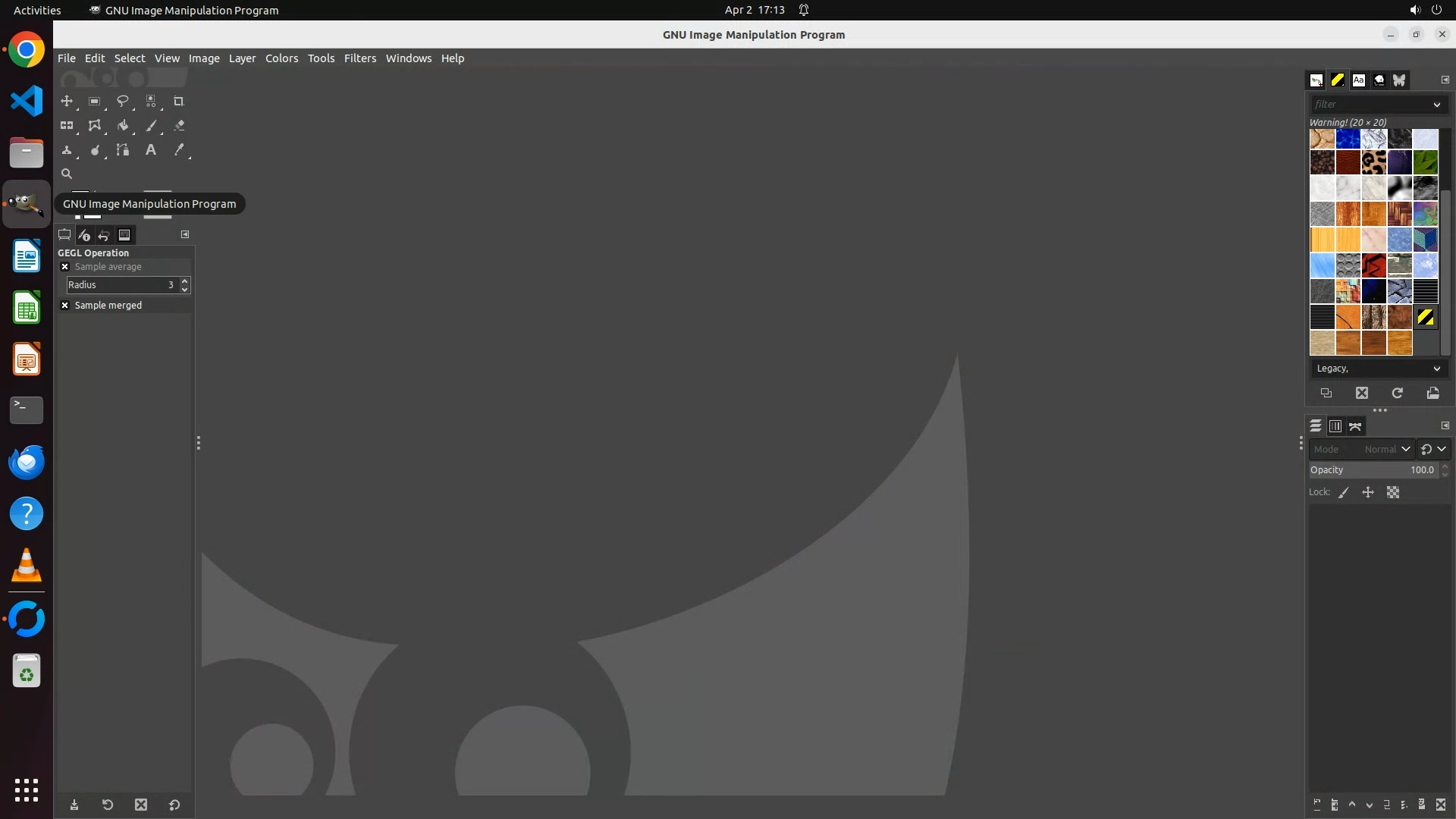The image size is (1456, 819).
Task: Switch to the Channels tab
Action: click(1335, 426)
